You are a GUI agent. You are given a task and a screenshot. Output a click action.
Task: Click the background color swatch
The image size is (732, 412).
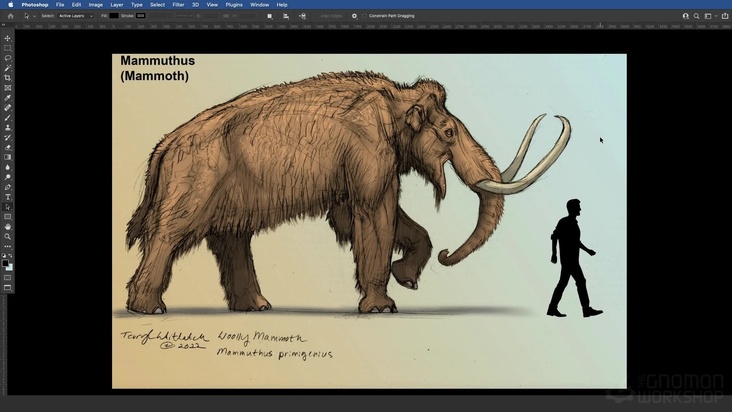tap(10, 268)
